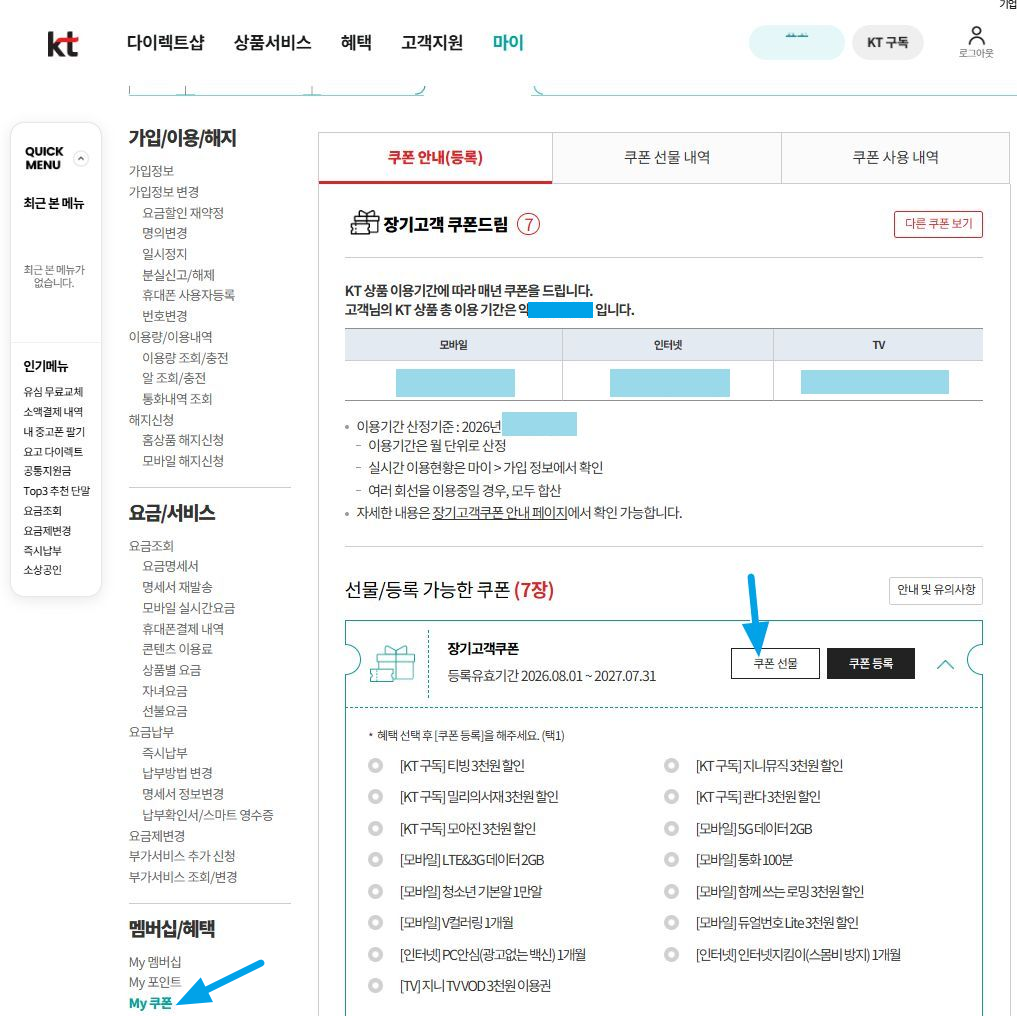1017x1016 pixels.
Task: Open 모바일 해지신청 sidebar link
Action: [x=183, y=461]
